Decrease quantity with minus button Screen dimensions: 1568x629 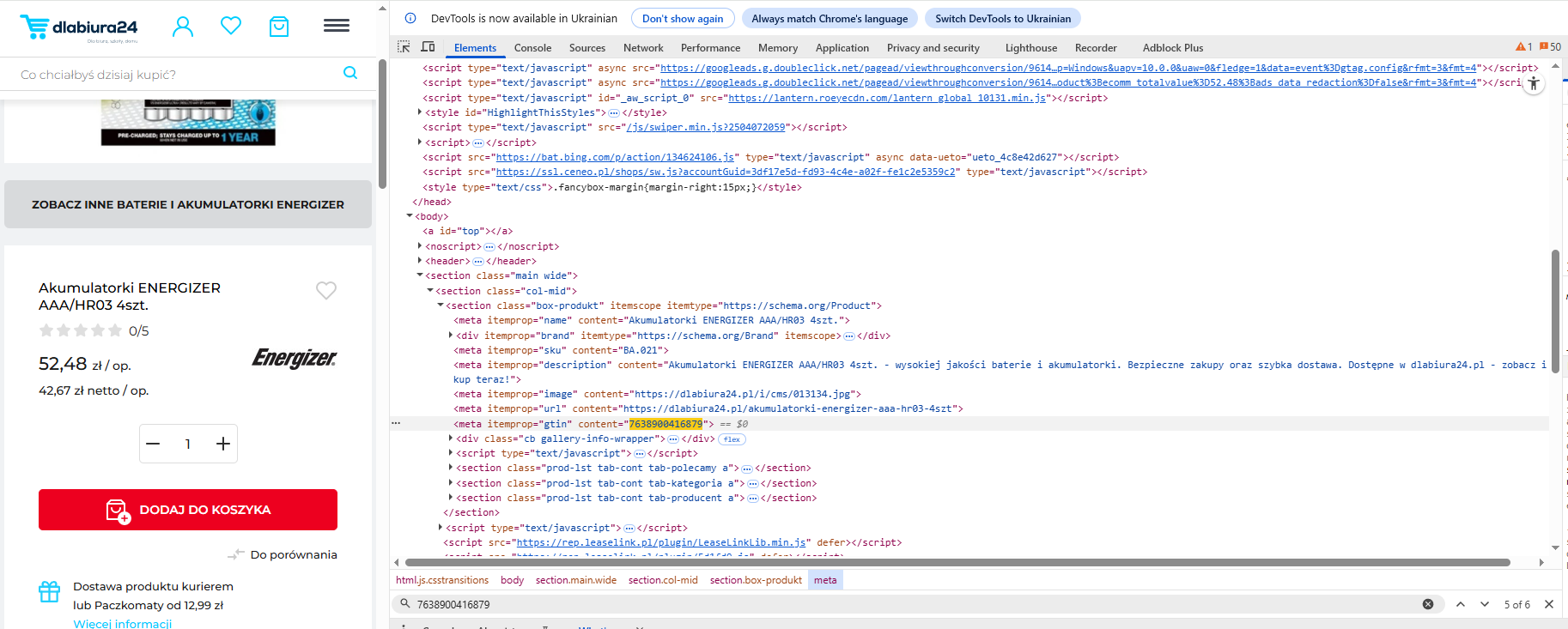[153, 444]
